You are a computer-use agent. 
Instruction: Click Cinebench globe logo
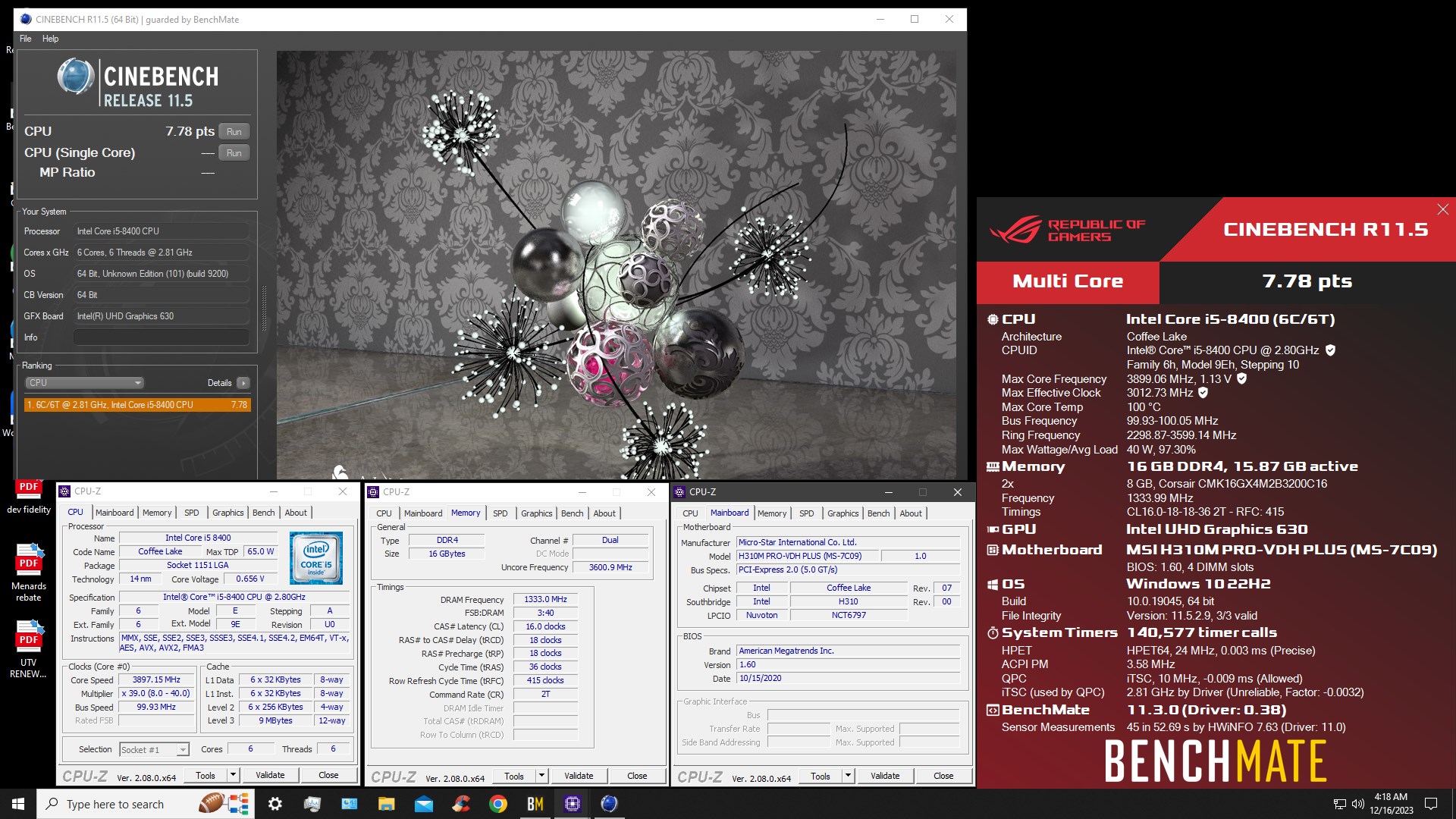click(76, 77)
